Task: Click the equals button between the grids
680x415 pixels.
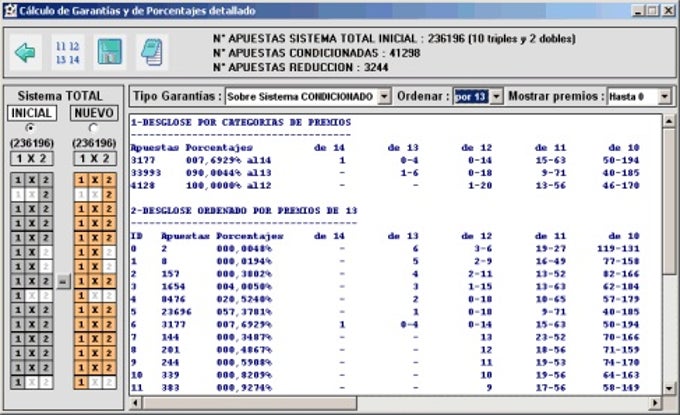Action: coord(63,281)
